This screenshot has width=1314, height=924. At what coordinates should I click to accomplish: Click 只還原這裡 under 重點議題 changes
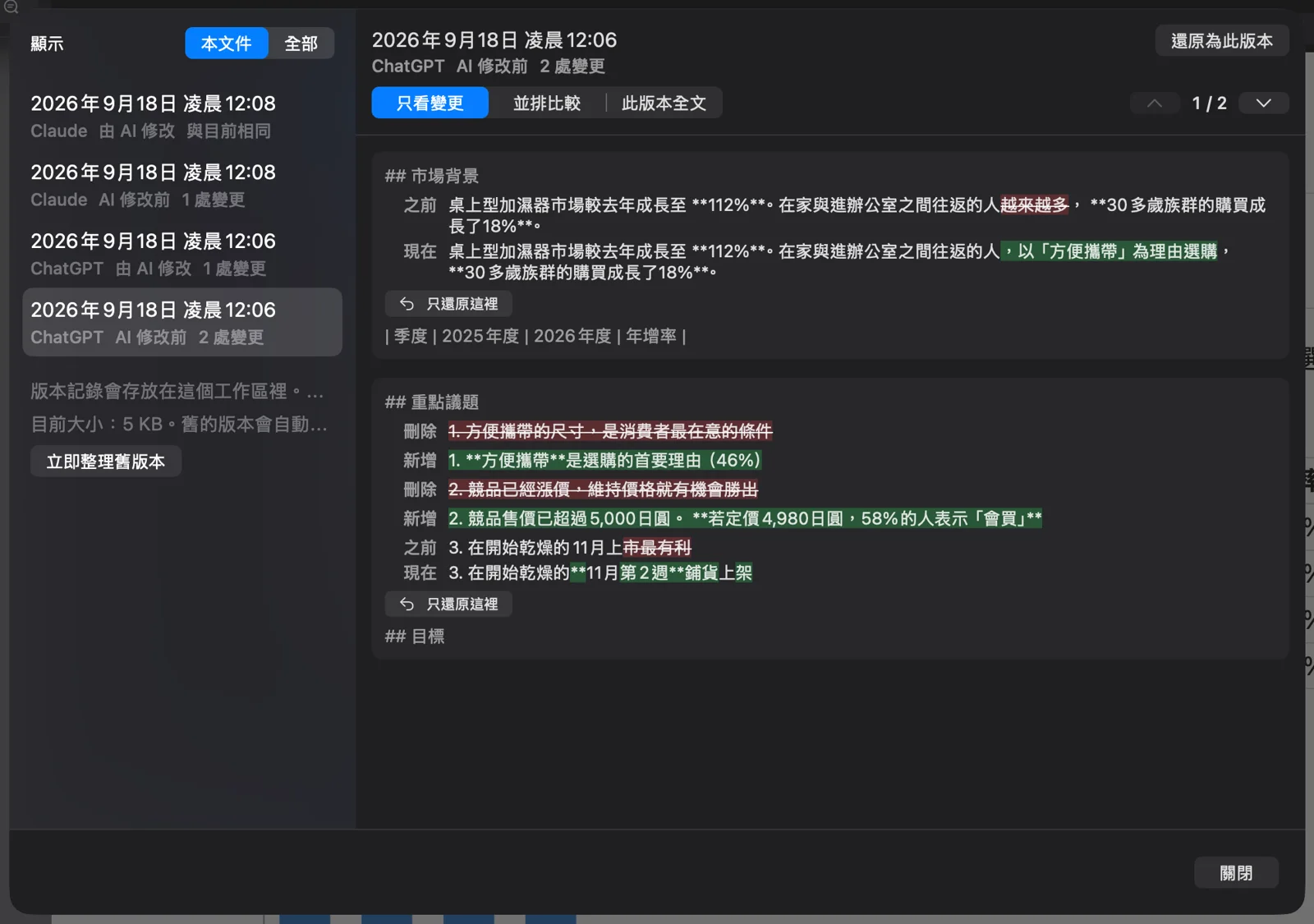click(448, 604)
